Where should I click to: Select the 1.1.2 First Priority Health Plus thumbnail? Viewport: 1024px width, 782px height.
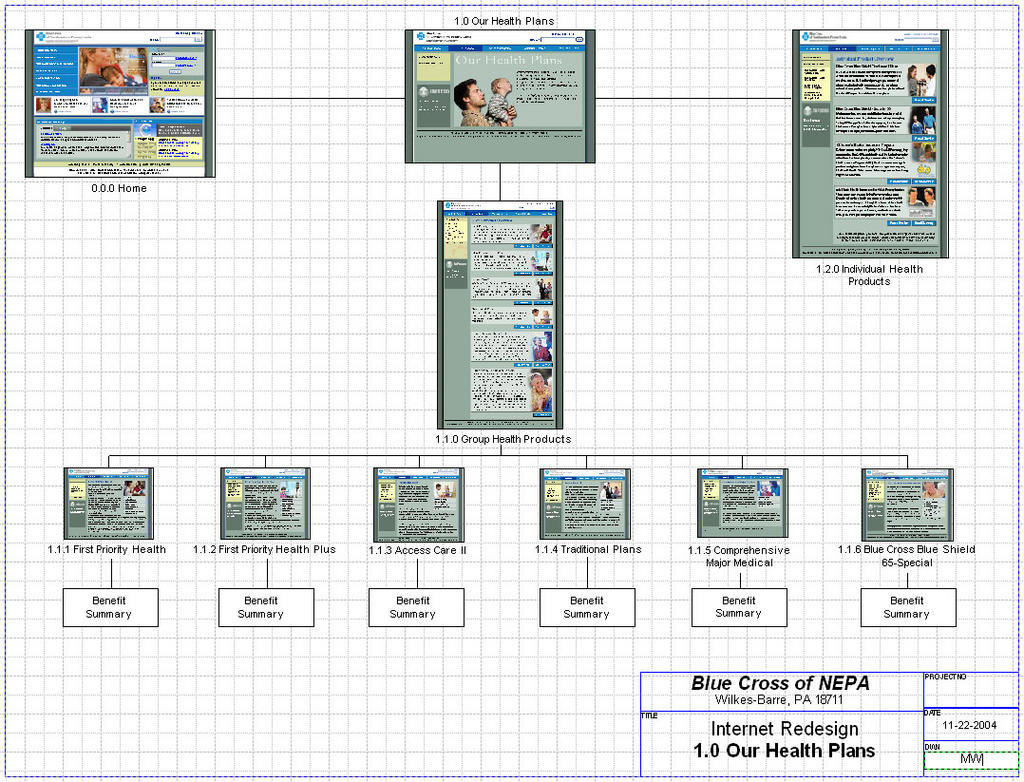pos(265,504)
